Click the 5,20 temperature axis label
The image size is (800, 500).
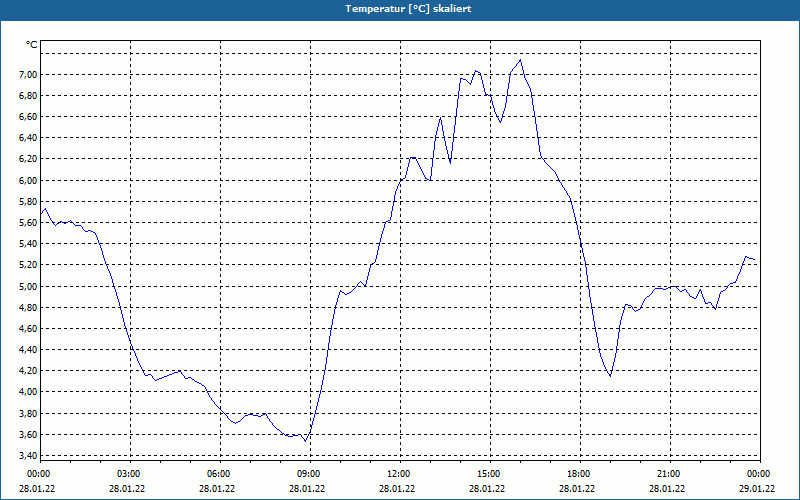click(28, 265)
